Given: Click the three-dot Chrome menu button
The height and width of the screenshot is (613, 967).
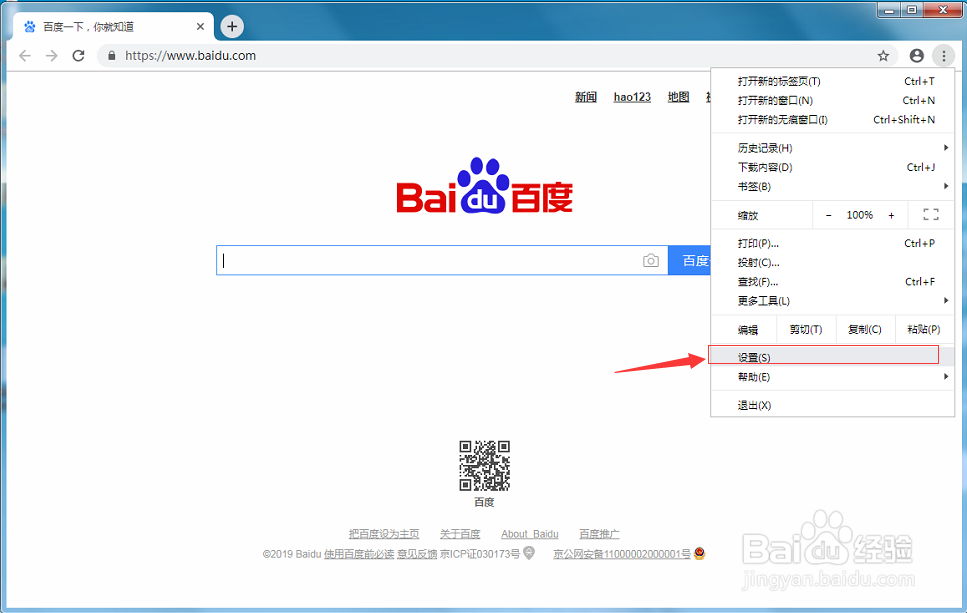Looking at the screenshot, I should point(944,56).
